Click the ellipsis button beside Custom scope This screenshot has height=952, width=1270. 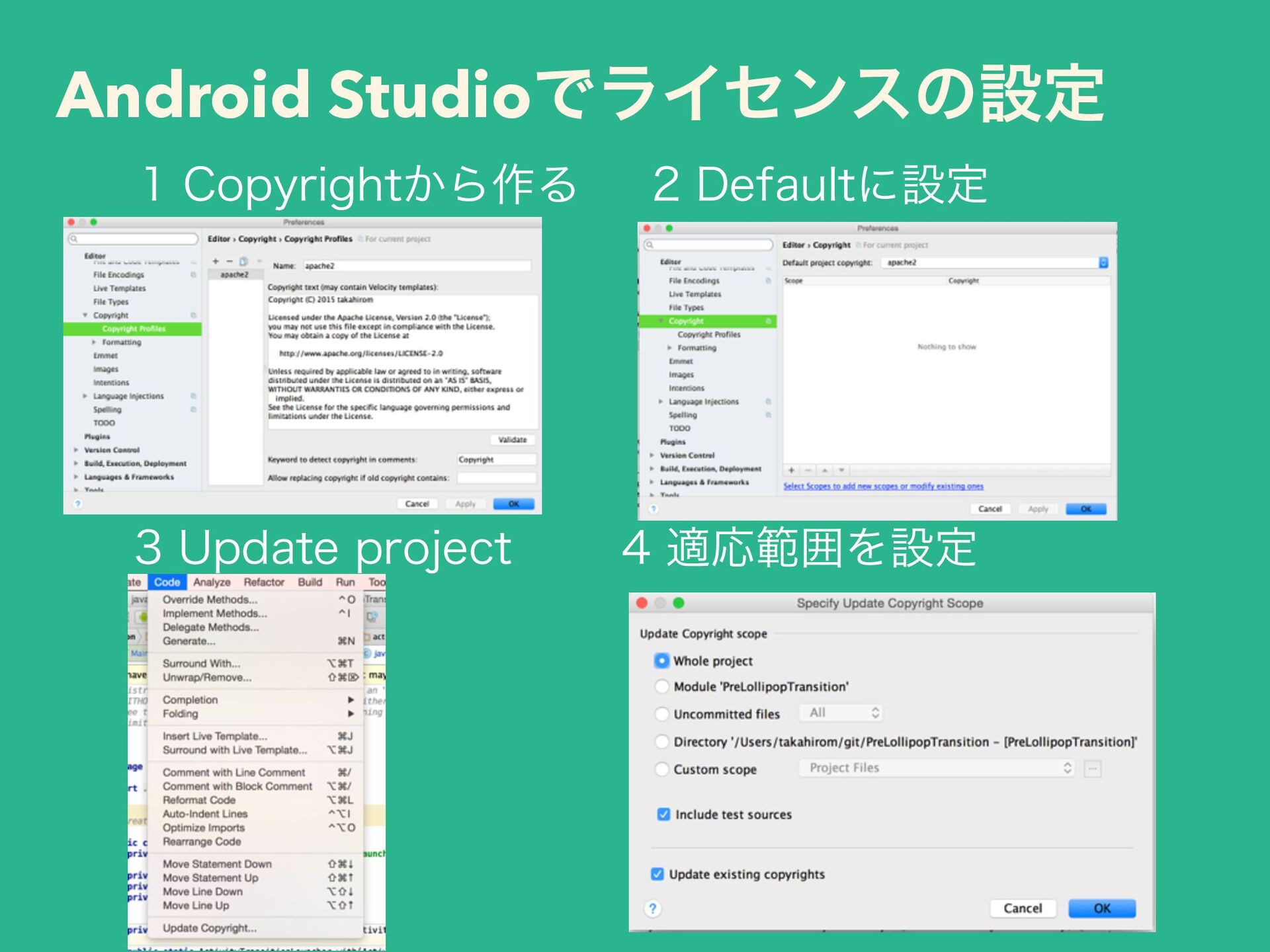coord(1093,768)
